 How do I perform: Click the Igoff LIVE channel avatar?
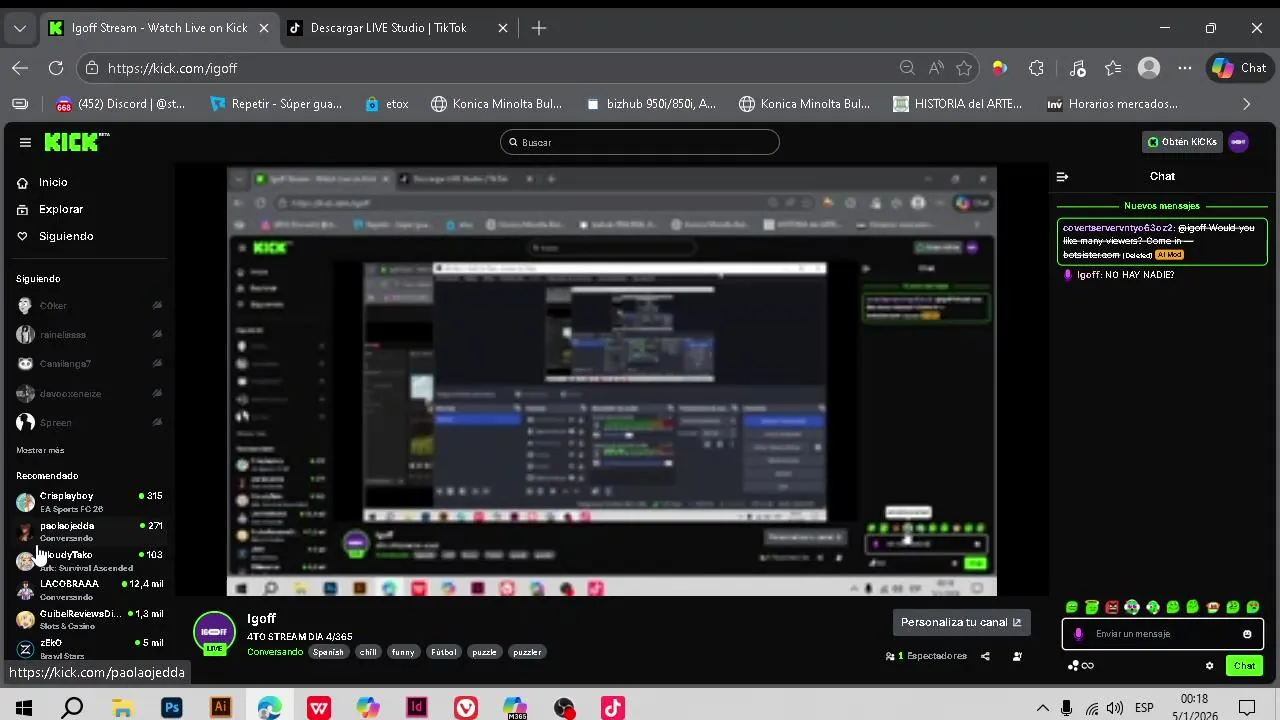pos(214,632)
